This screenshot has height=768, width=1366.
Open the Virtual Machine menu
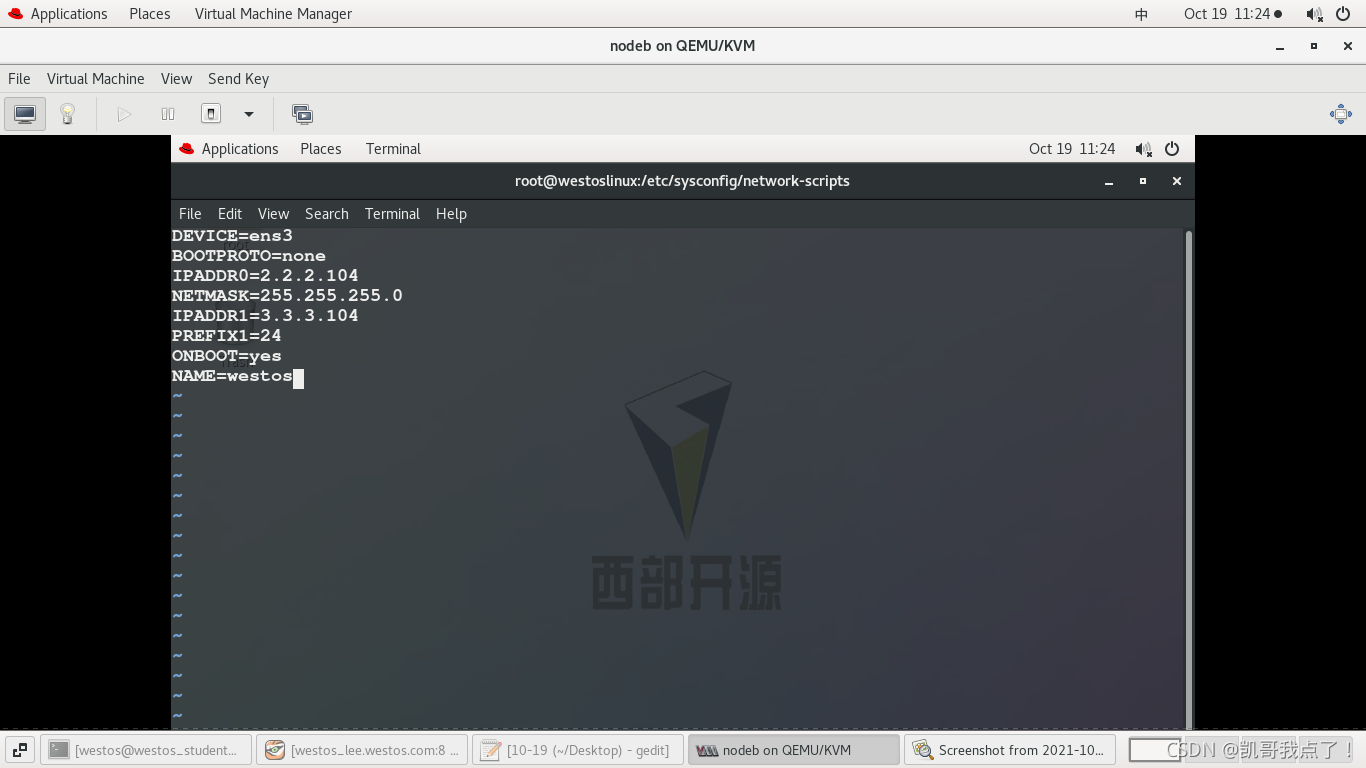pyautogui.click(x=95, y=79)
